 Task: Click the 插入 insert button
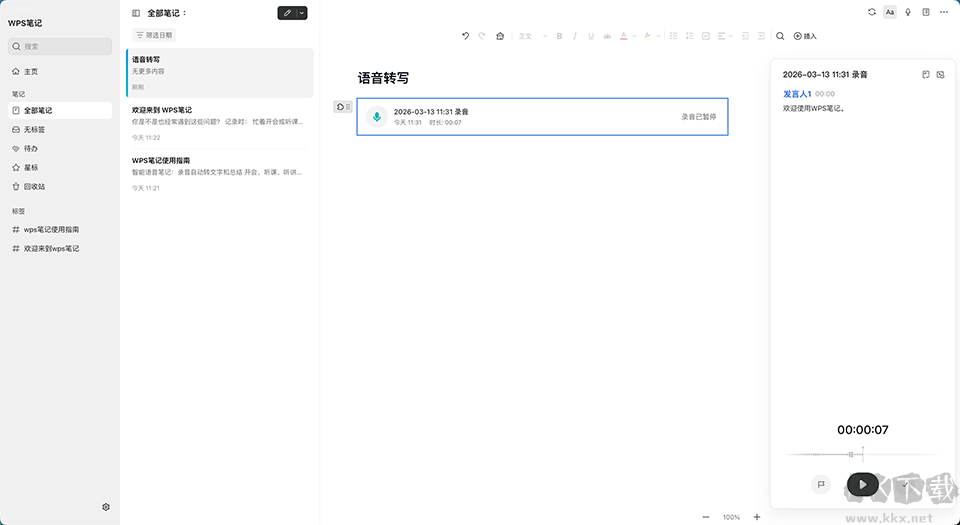coord(805,36)
